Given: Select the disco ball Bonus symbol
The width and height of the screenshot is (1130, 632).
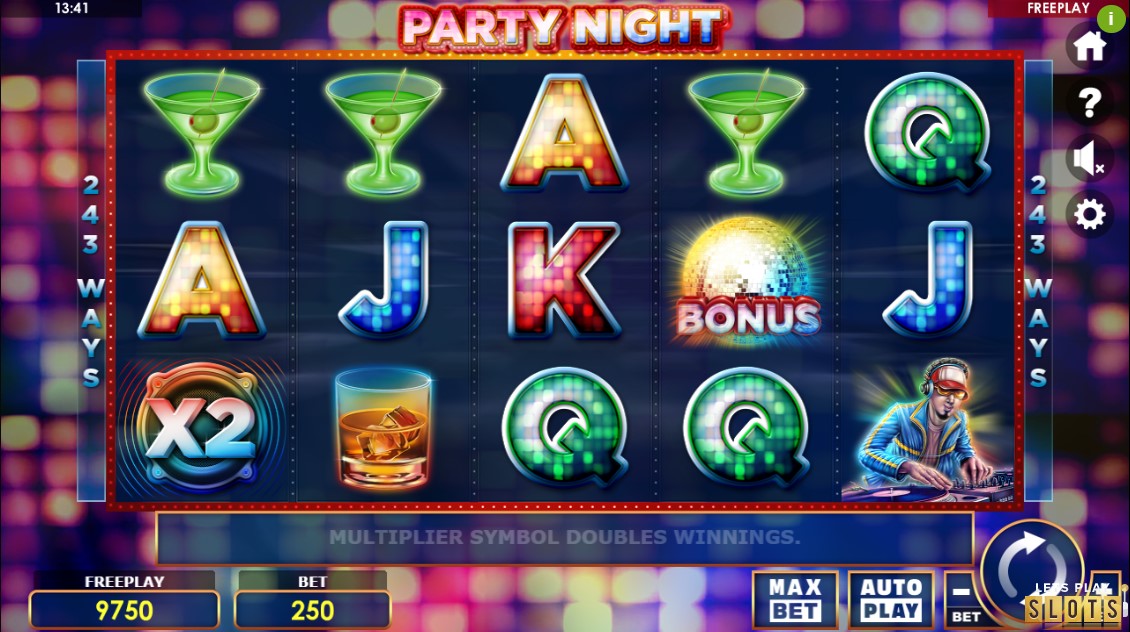Looking at the screenshot, I should coord(747,281).
